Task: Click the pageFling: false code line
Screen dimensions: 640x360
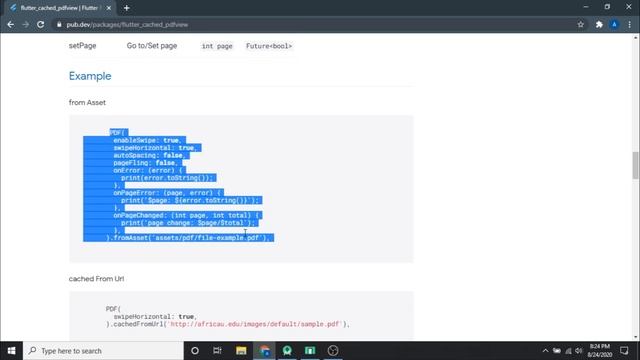Action: click(145, 163)
